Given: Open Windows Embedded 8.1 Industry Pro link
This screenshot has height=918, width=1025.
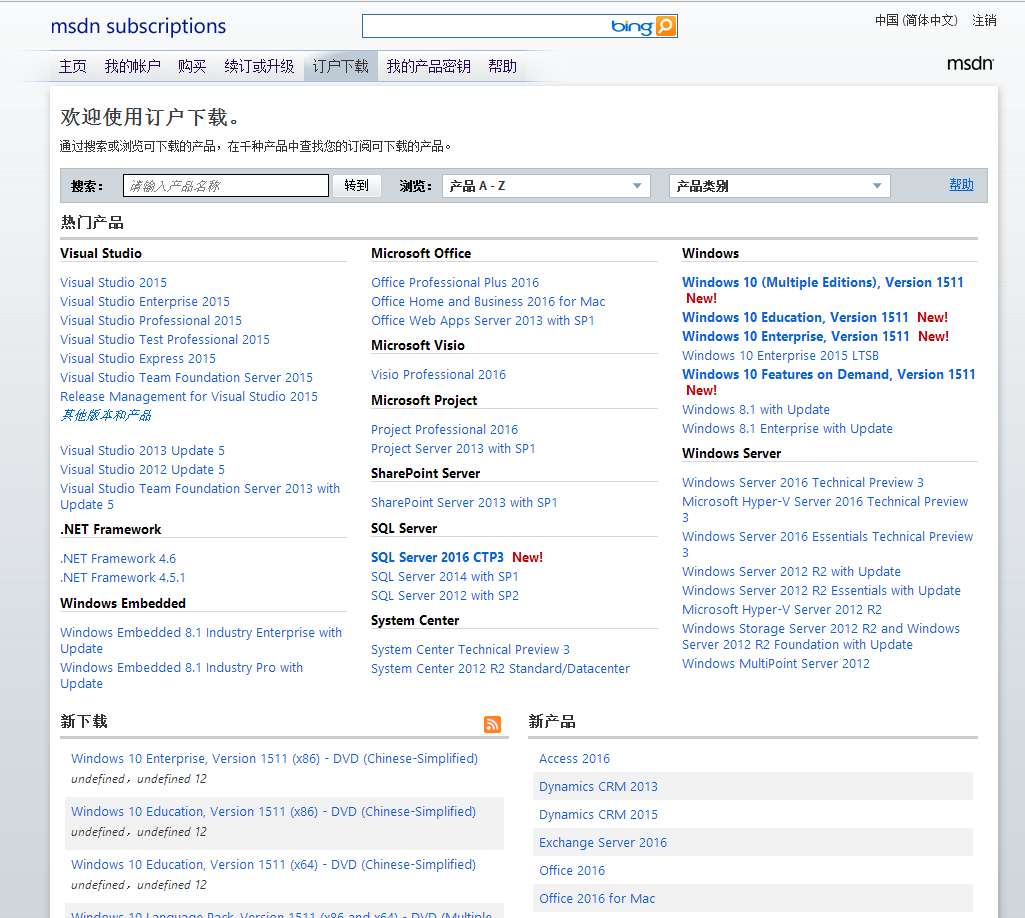Looking at the screenshot, I should pos(181,675).
